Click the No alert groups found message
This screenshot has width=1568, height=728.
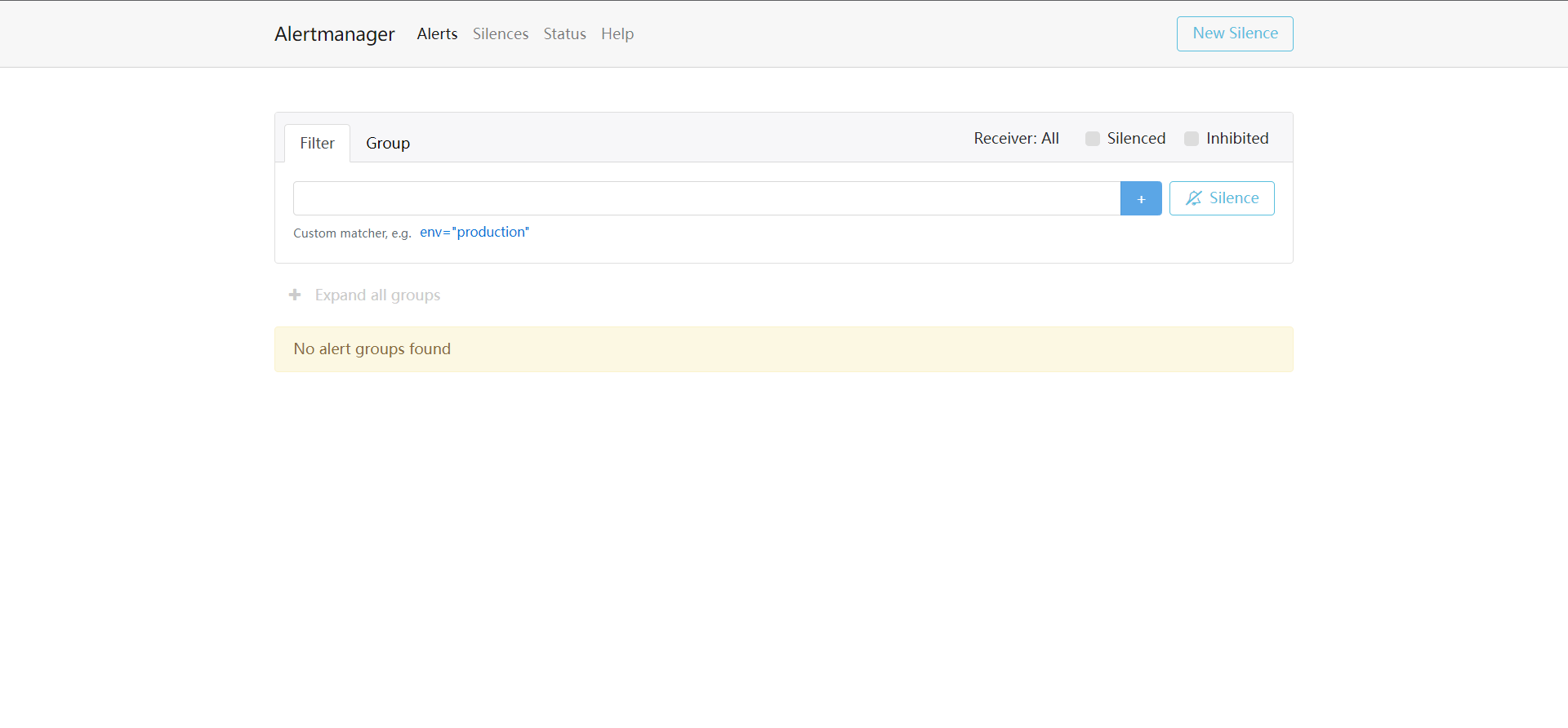click(x=784, y=349)
